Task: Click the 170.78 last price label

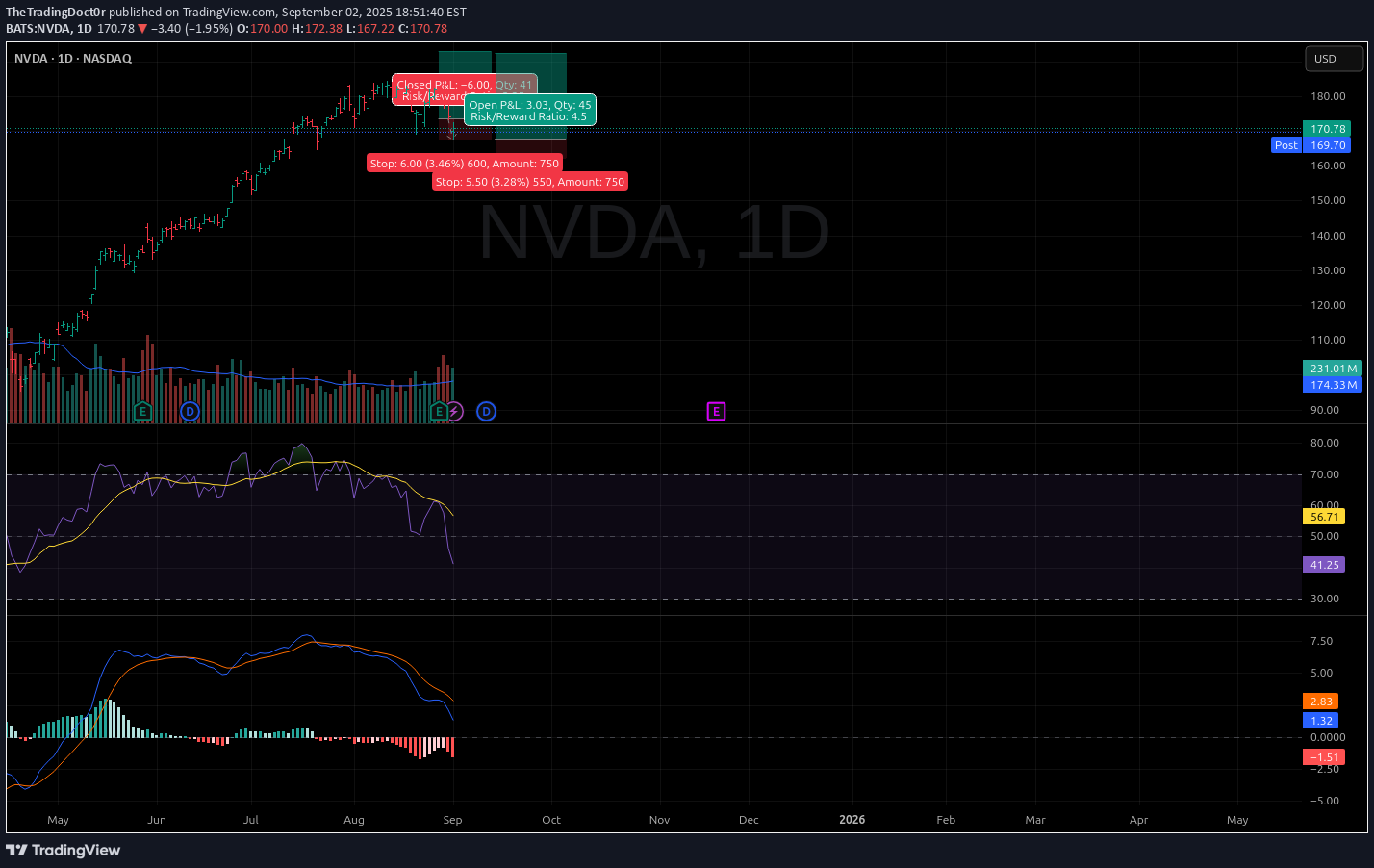Action: pos(1327,129)
